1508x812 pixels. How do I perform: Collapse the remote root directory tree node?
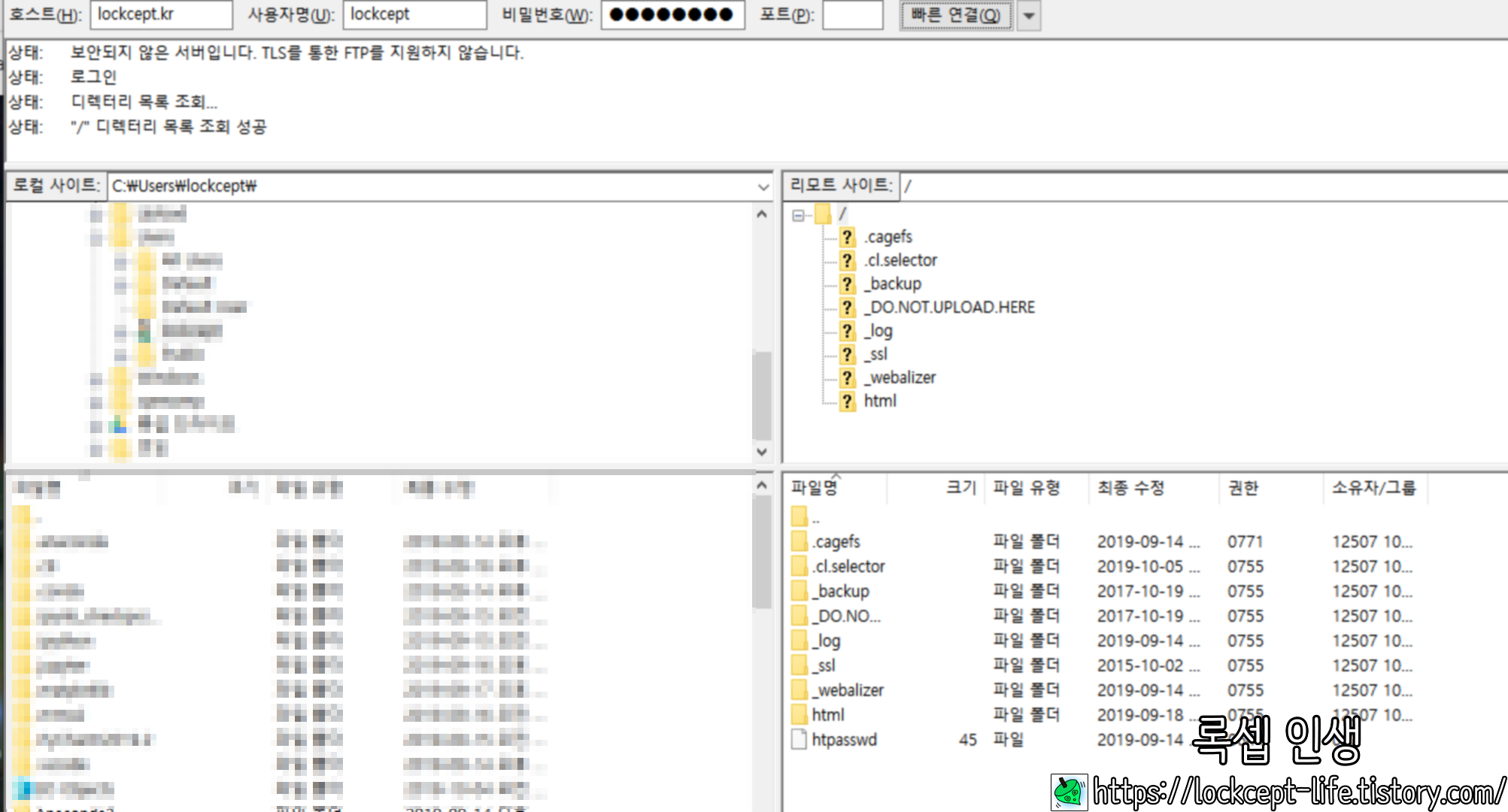(x=798, y=215)
